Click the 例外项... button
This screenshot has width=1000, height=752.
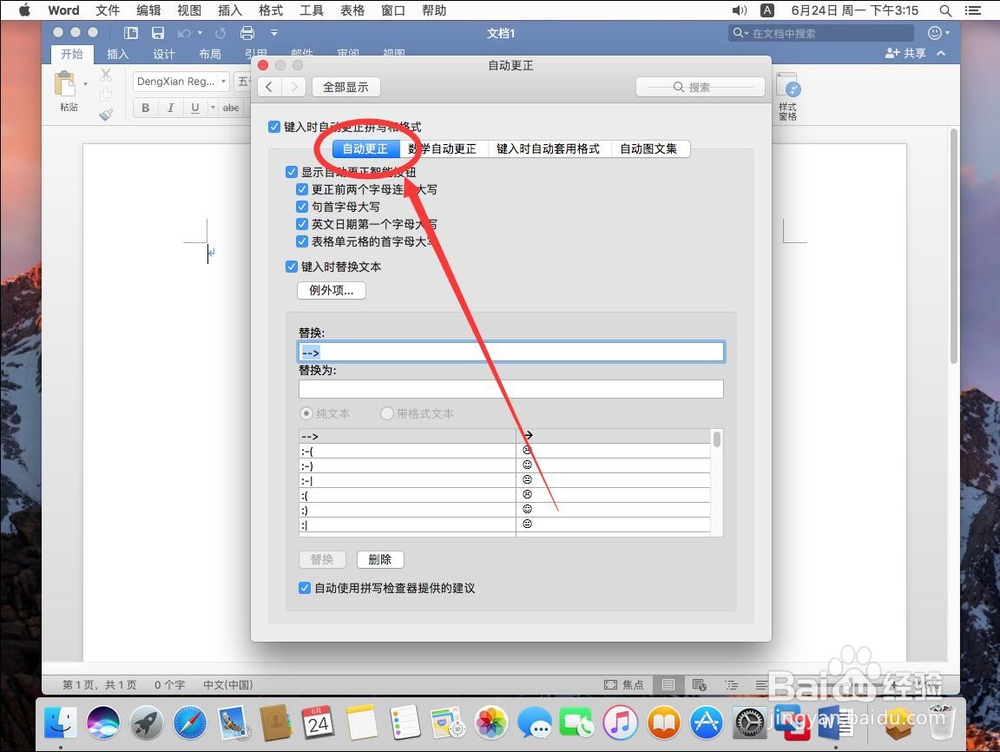tap(331, 290)
